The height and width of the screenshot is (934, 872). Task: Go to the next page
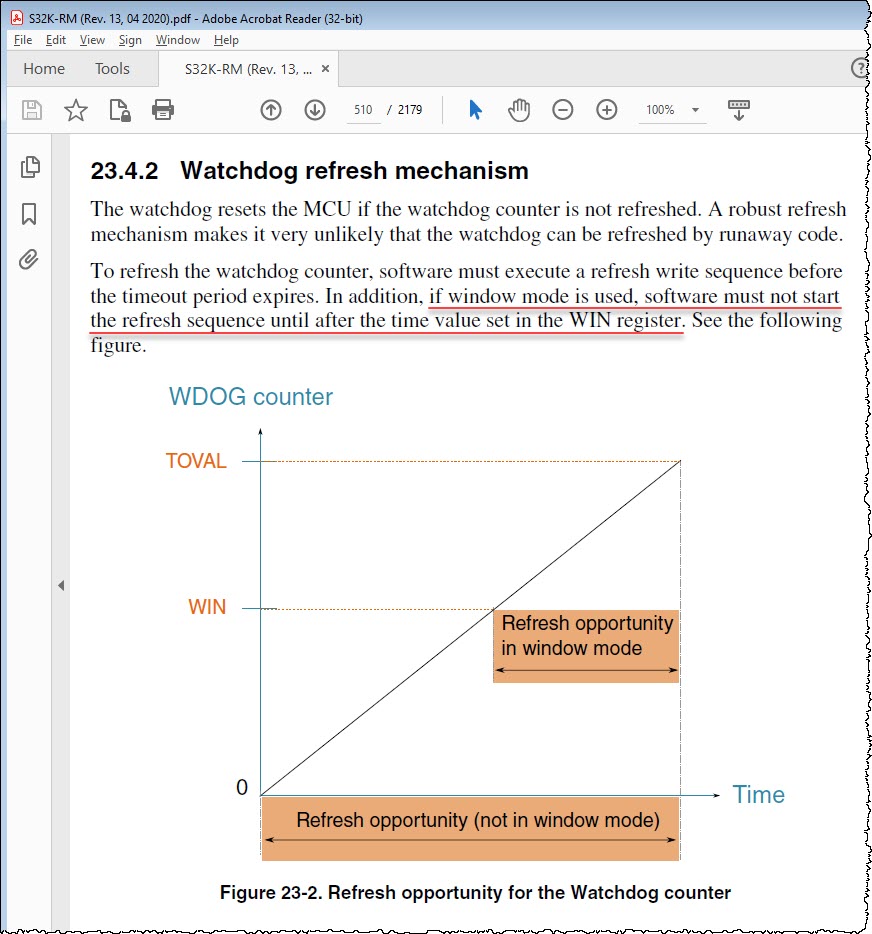pyautogui.click(x=314, y=110)
